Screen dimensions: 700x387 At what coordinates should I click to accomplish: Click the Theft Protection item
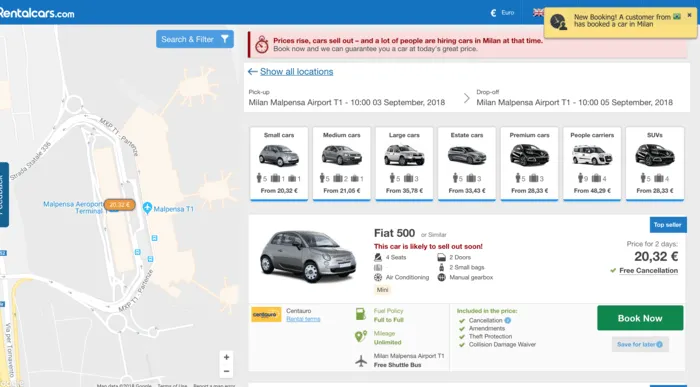[490, 337]
